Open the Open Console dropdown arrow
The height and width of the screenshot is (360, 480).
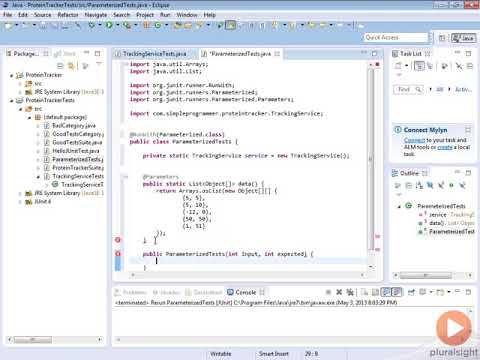click(x=449, y=292)
